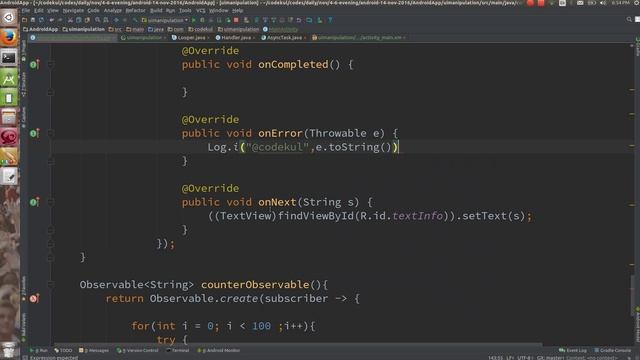Open the Analyze menu

point(113,10)
